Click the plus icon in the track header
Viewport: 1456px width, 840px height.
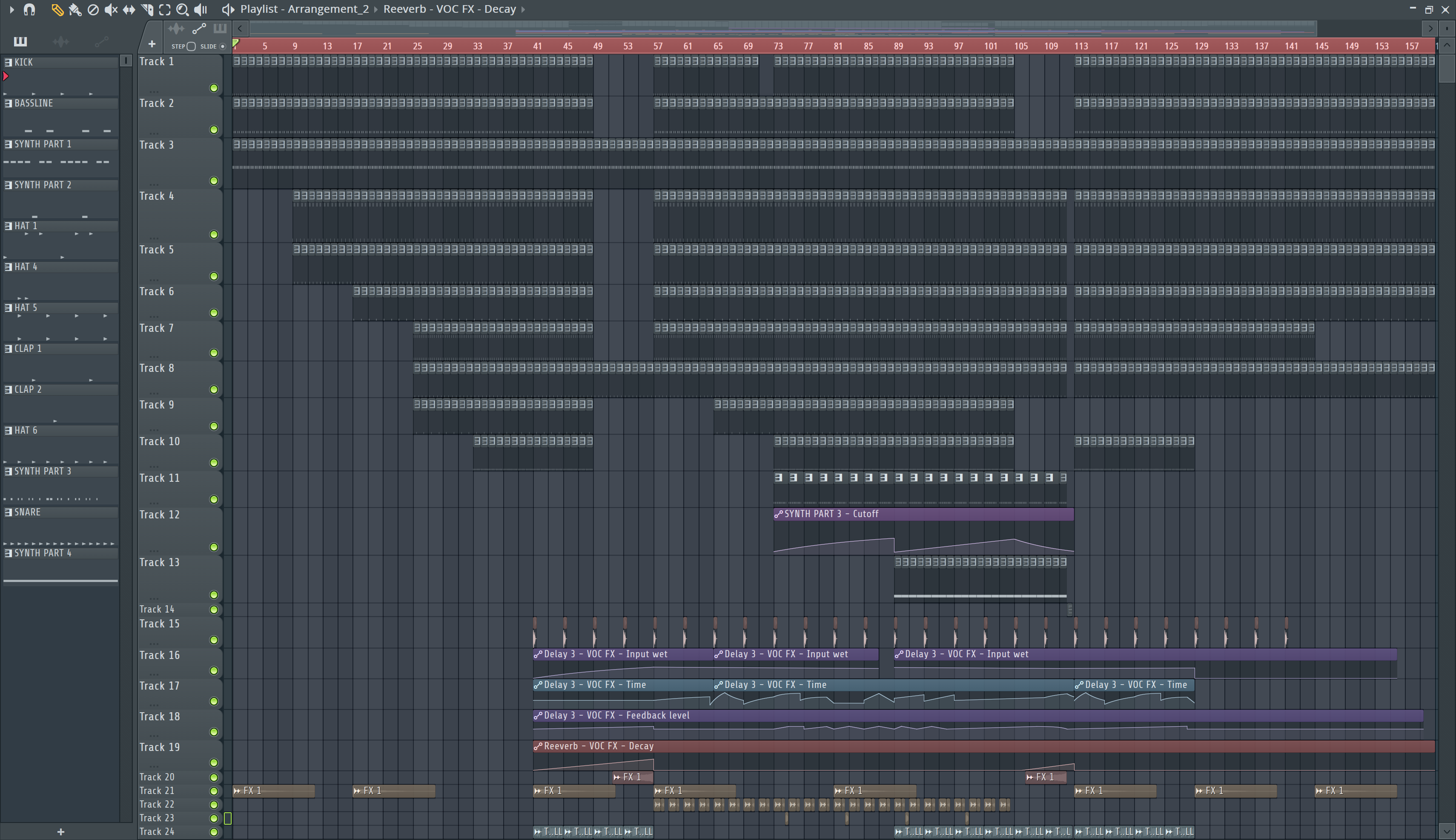[x=152, y=44]
